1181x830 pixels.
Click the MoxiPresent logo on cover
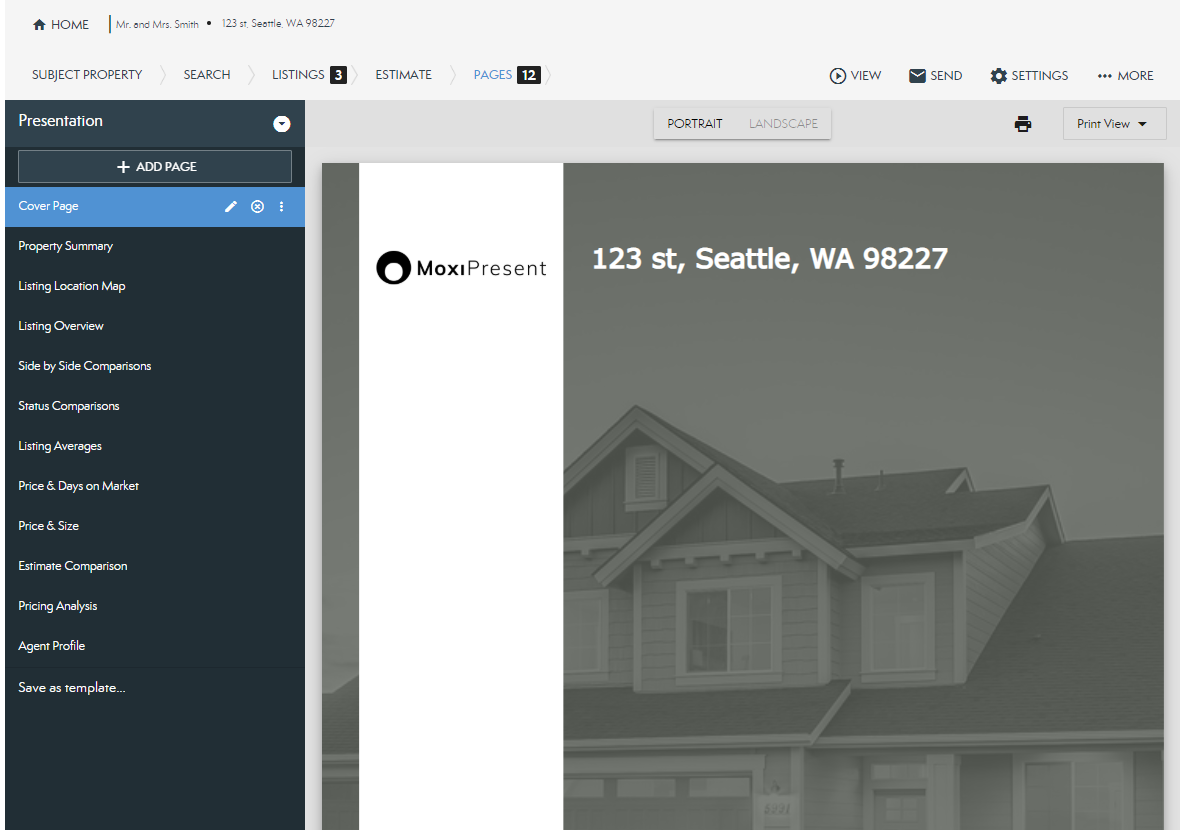coord(461,268)
